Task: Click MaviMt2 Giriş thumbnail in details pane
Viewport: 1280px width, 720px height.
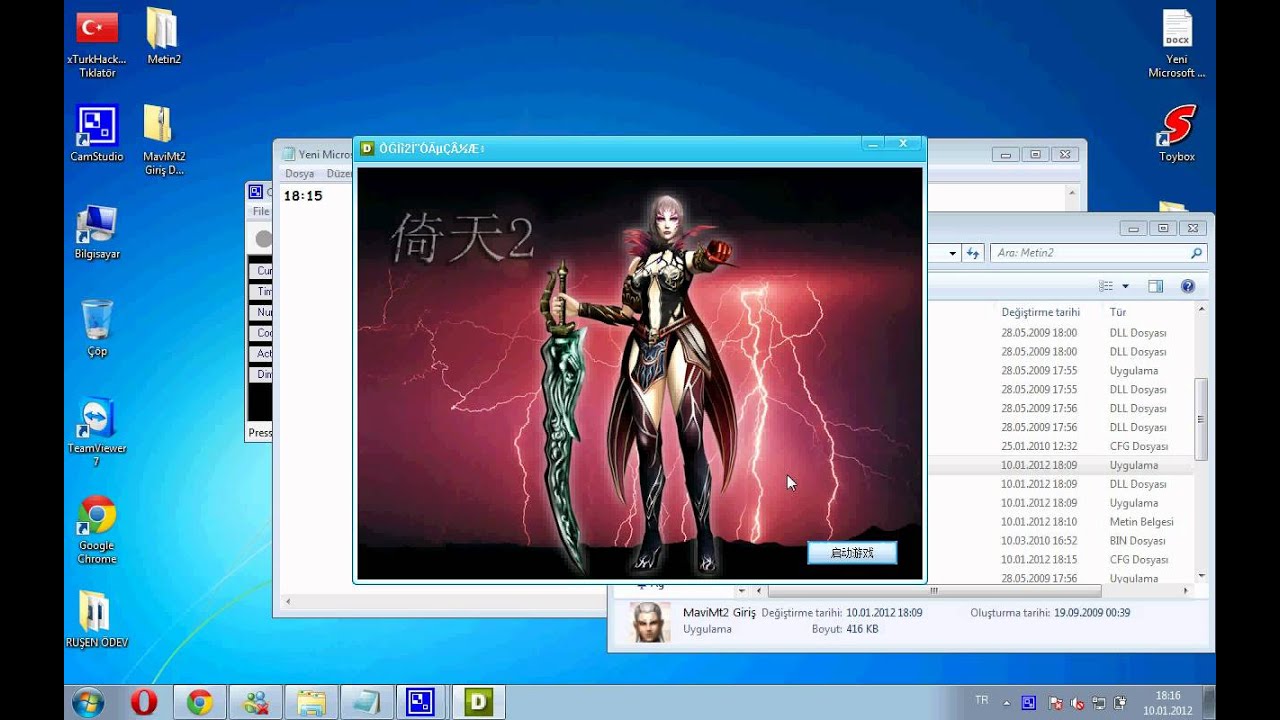Action: point(650,622)
